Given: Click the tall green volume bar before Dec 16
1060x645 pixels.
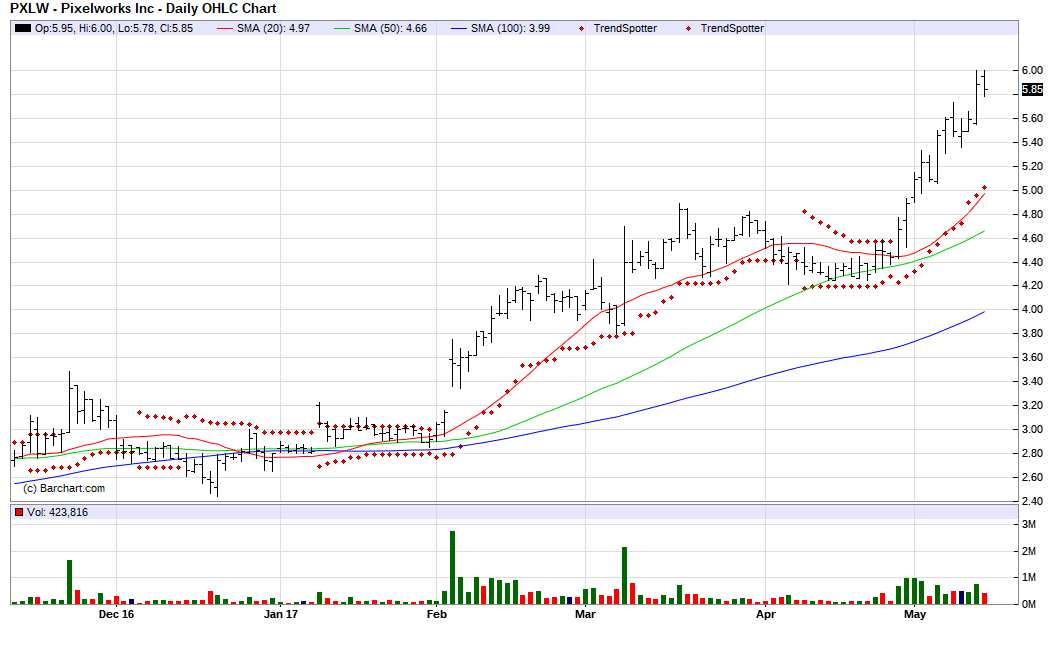Looking at the screenshot, I should click(70, 581).
